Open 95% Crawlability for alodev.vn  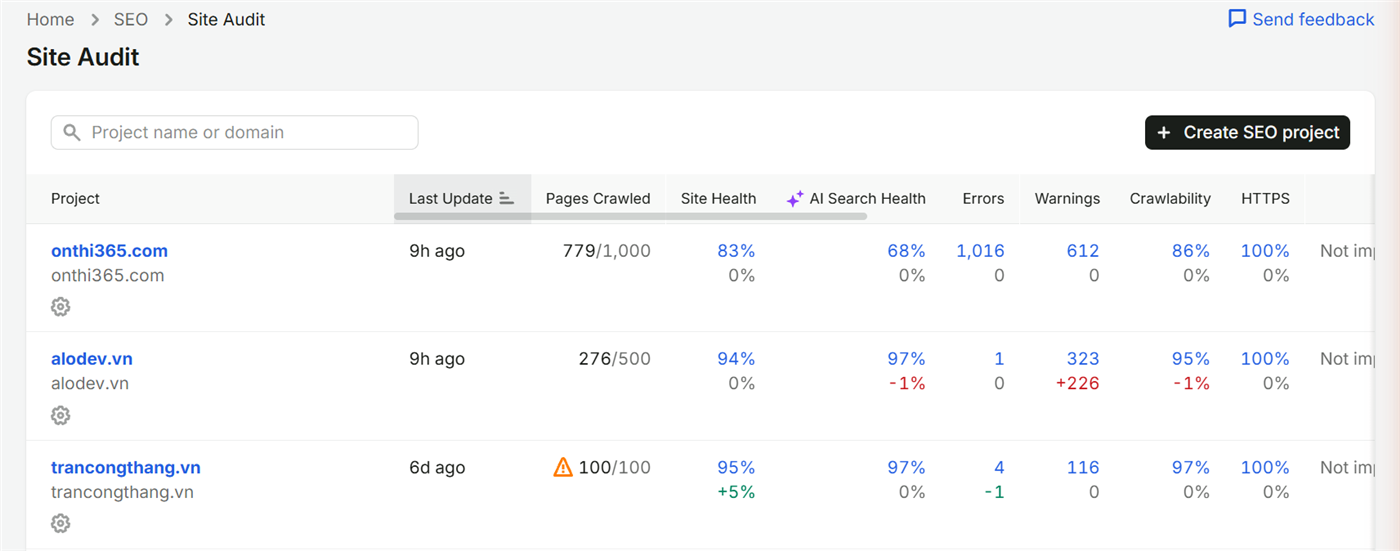click(x=1191, y=359)
